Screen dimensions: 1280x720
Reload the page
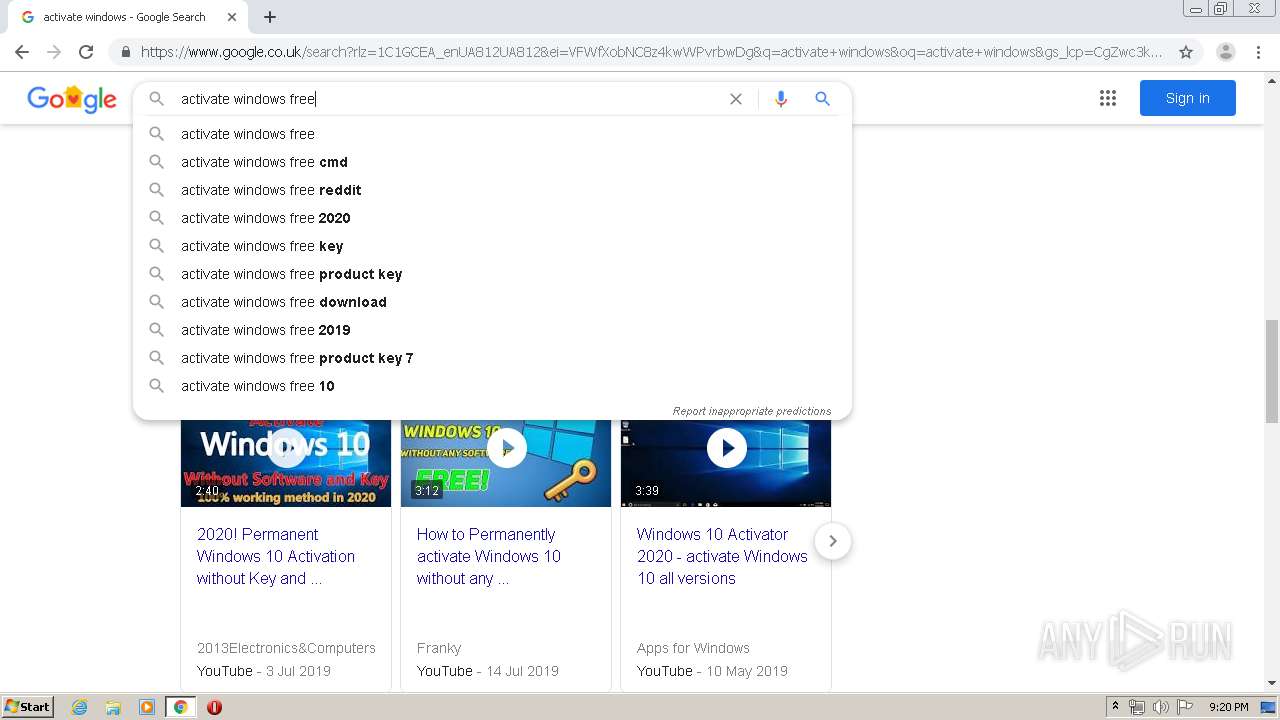[x=86, y=52]
